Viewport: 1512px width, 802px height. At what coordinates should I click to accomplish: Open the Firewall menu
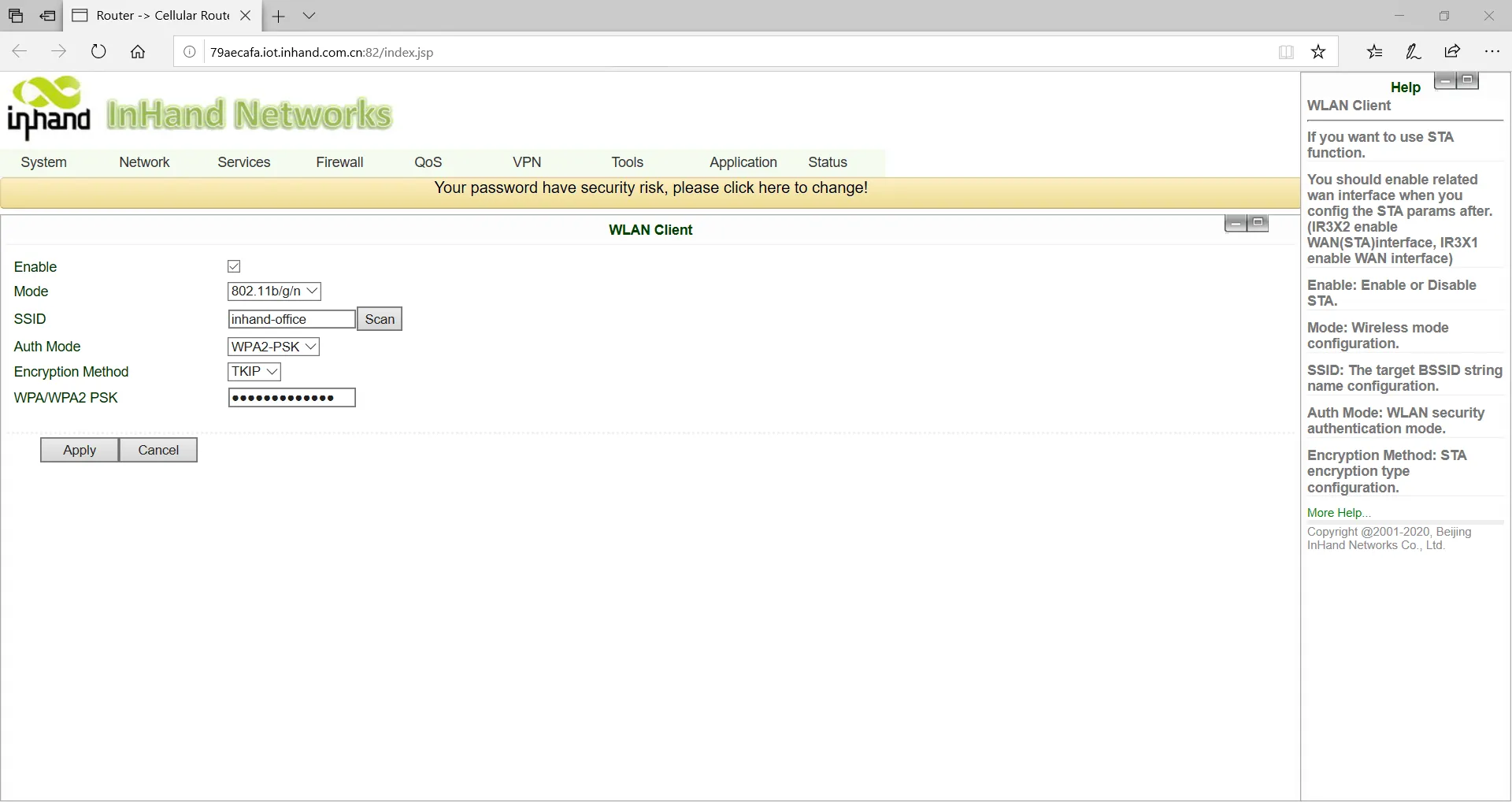pos(339,162)
